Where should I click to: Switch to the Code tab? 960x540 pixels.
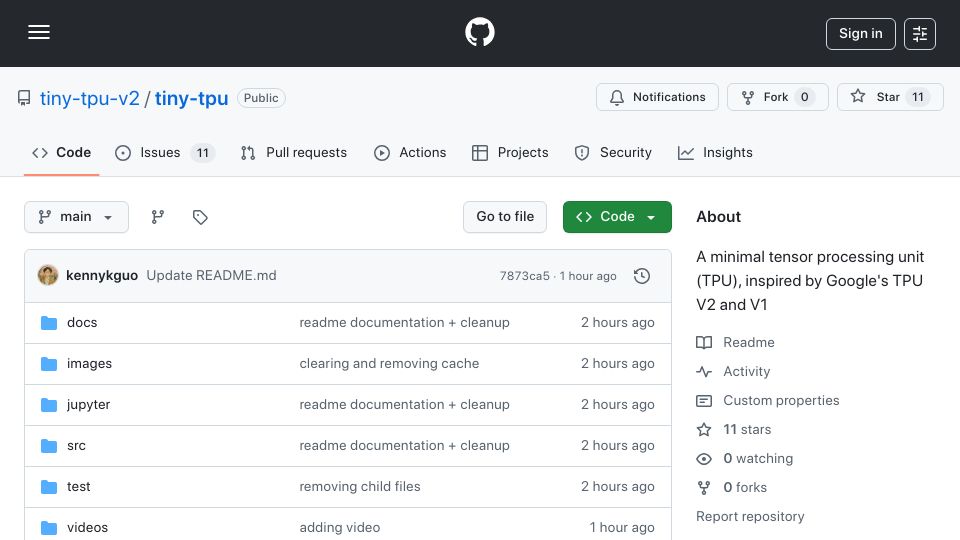tap(61, 152)
